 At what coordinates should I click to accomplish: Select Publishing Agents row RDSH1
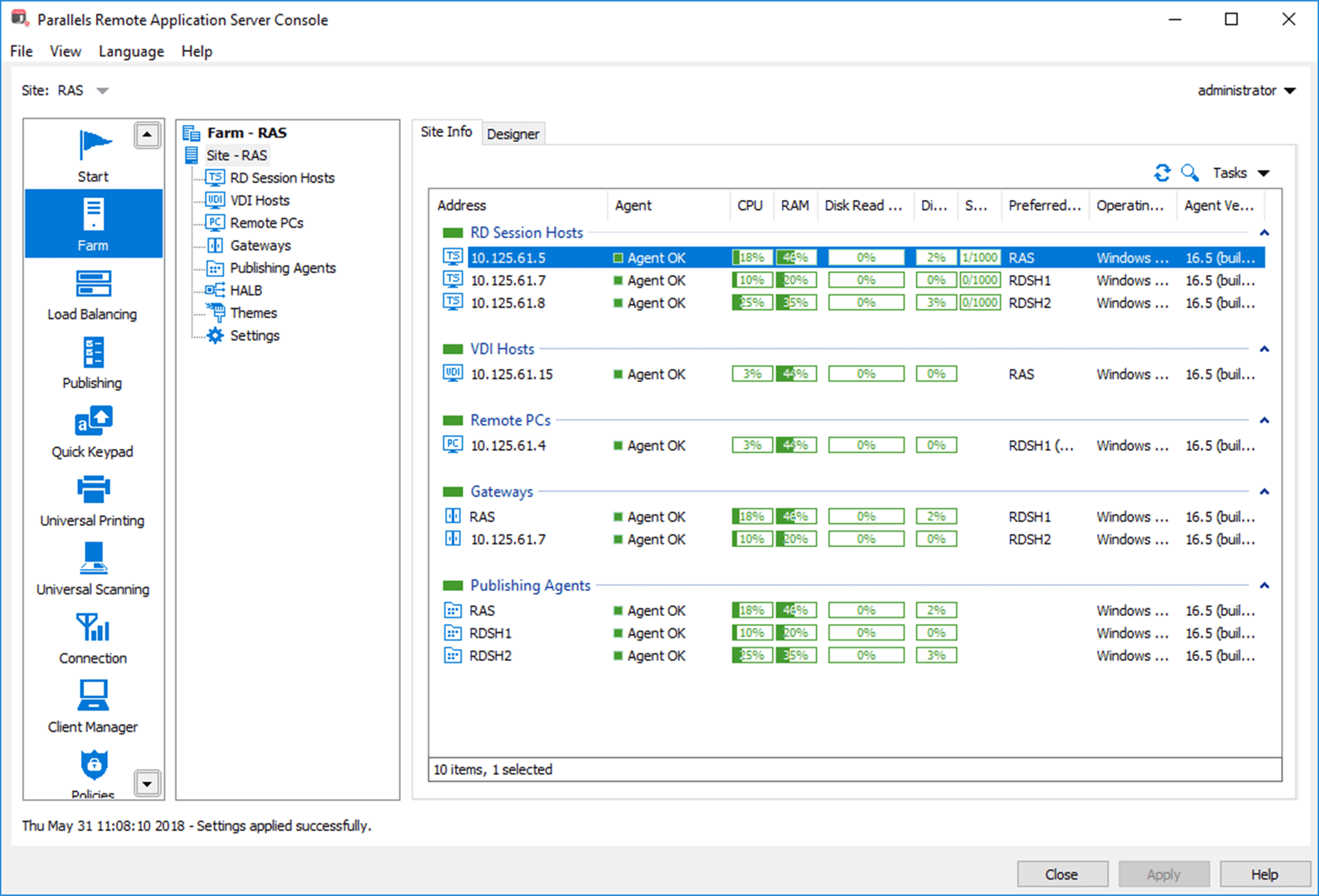854,633
